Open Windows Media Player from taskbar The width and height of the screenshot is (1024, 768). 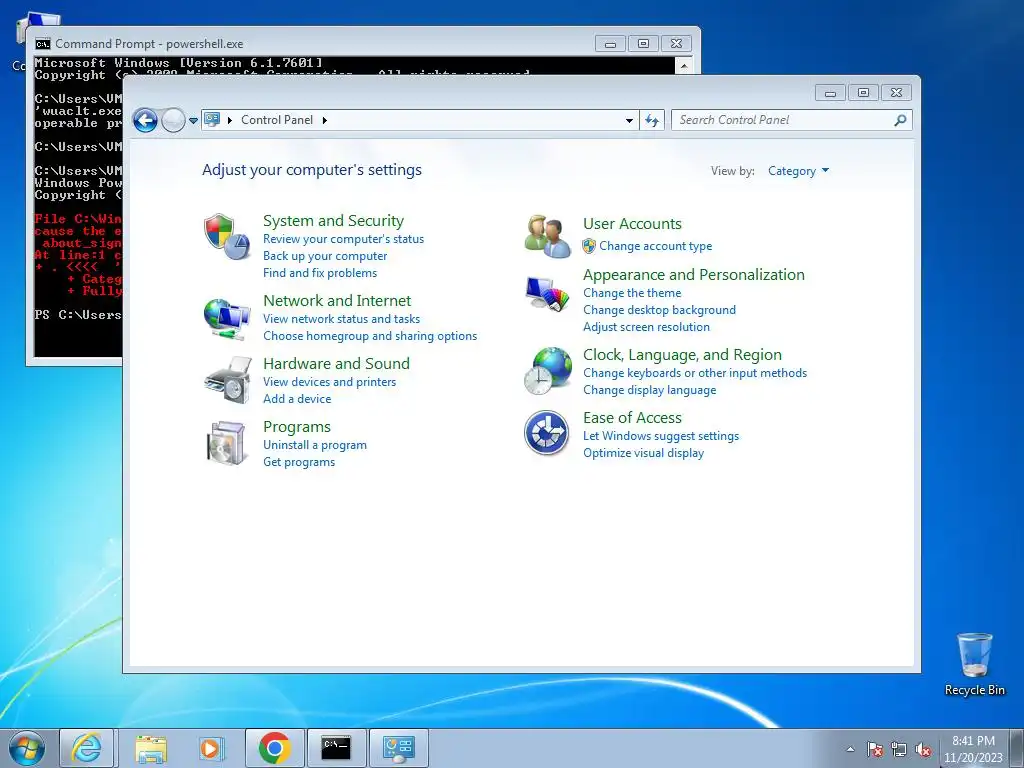click(210, 748)
